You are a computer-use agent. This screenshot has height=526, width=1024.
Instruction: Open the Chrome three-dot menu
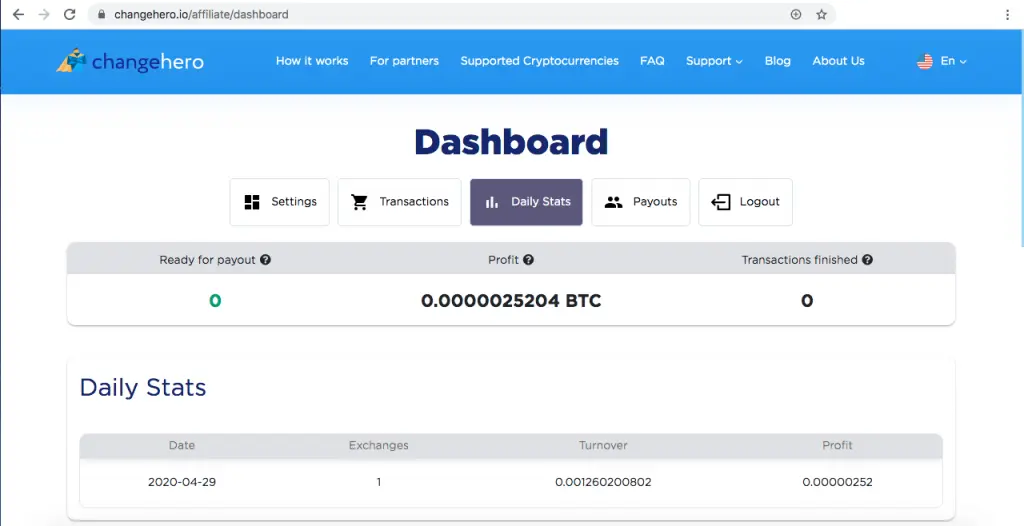click(1008, 14)
